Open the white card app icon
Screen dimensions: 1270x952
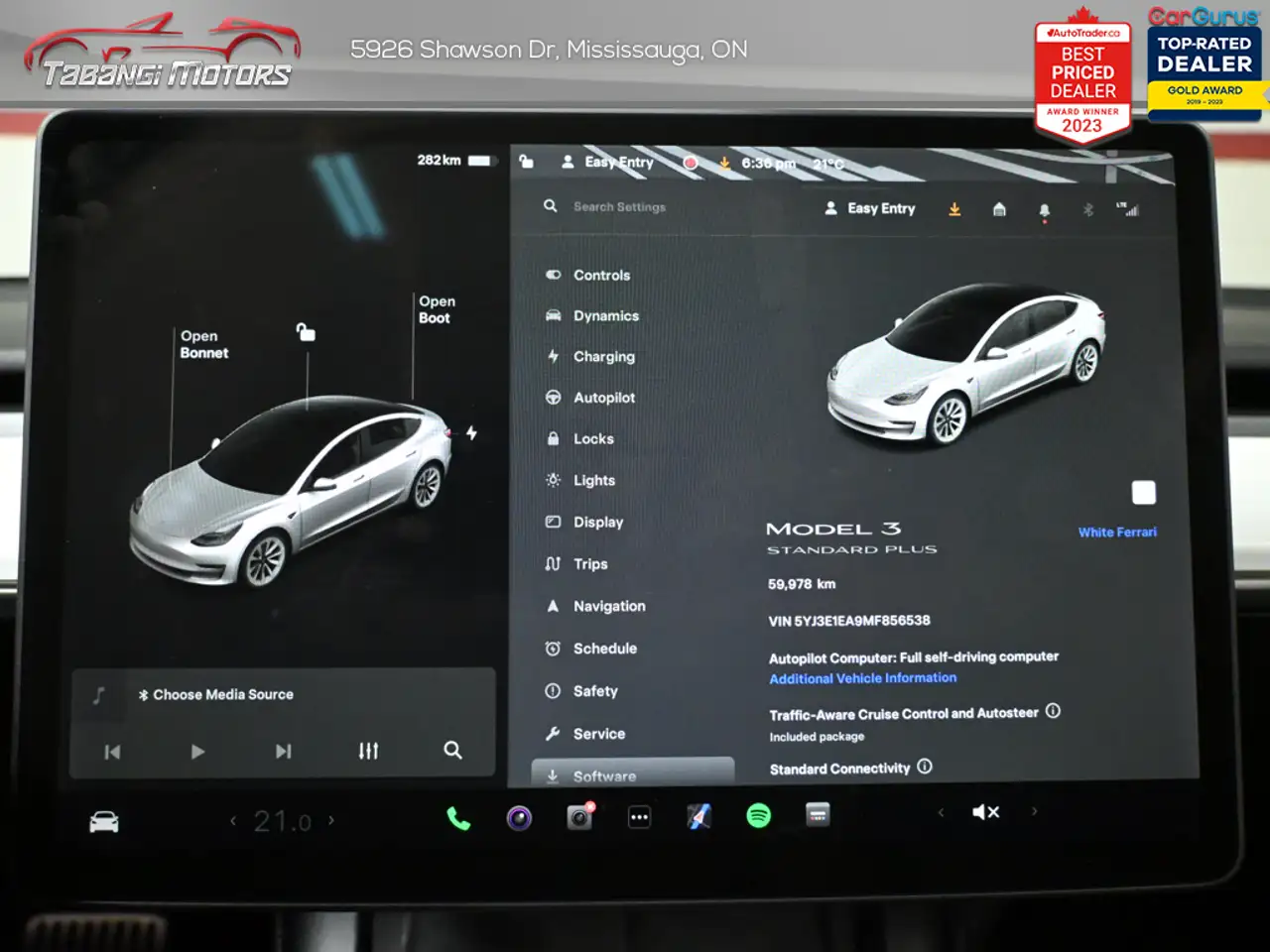point(818,814)
